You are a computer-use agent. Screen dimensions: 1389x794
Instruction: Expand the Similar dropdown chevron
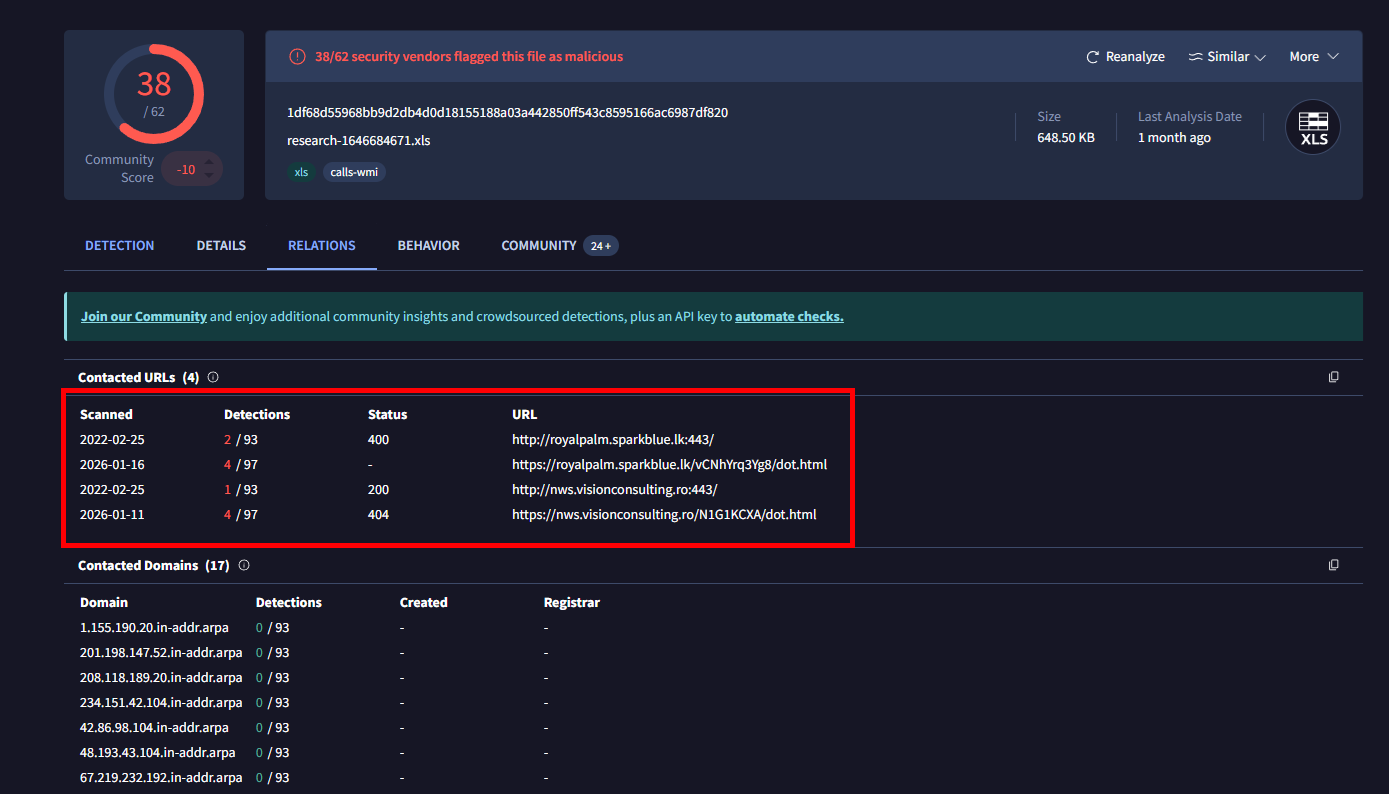1260,57
